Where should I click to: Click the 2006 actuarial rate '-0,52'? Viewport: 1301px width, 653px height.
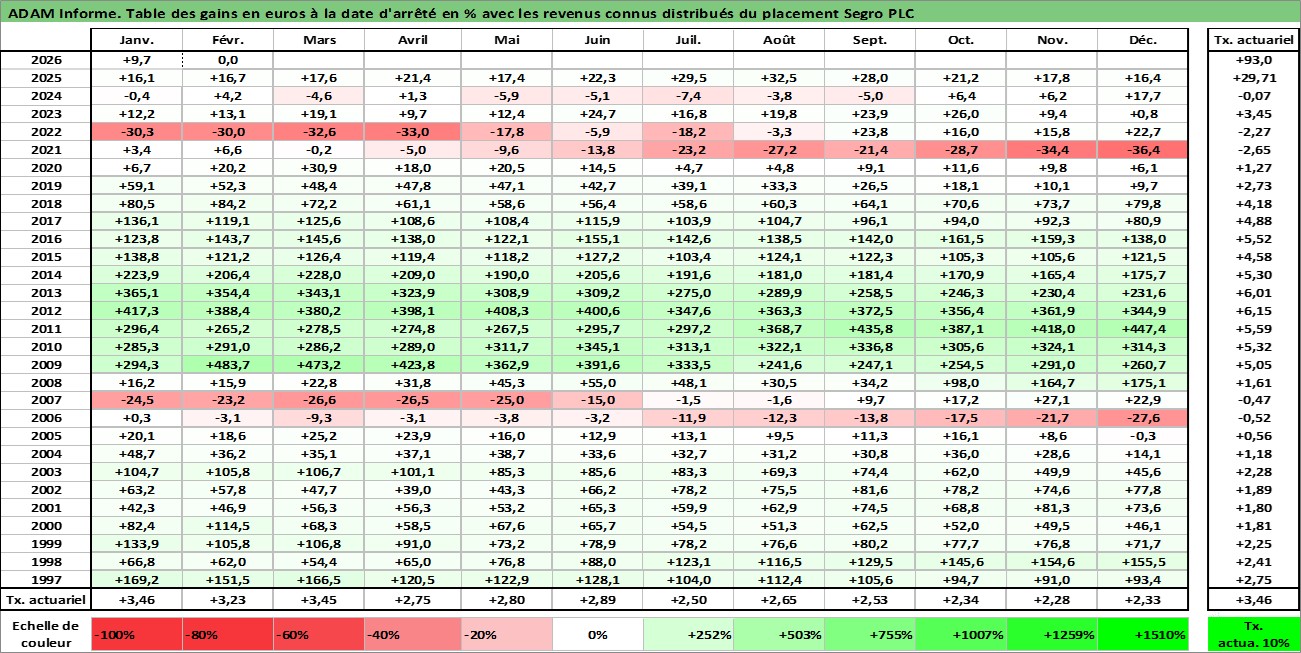coord(1253,418)
